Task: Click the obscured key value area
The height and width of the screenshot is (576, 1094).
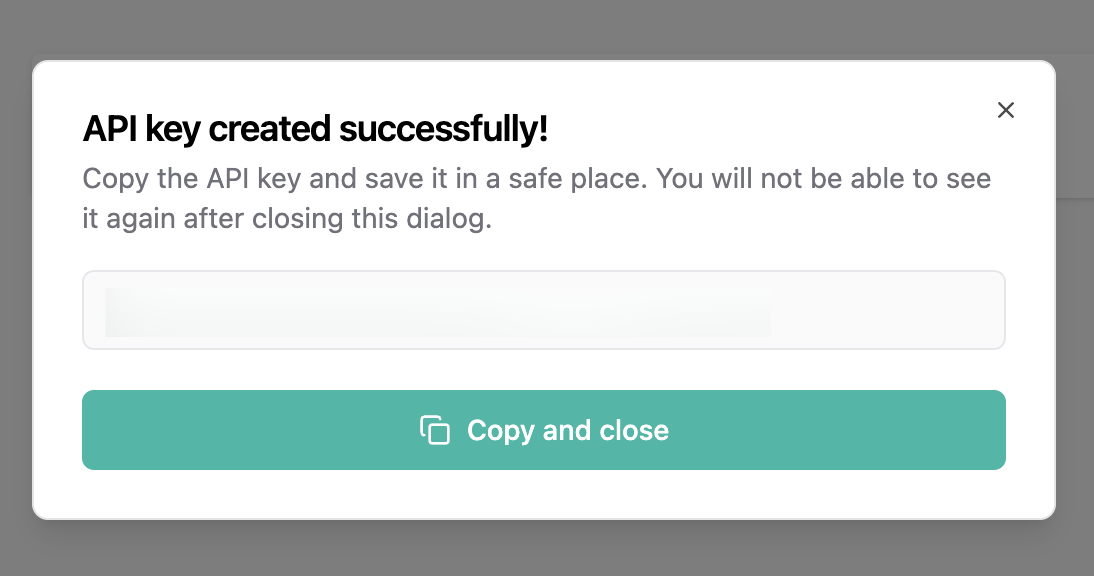Action: (440, 310)
